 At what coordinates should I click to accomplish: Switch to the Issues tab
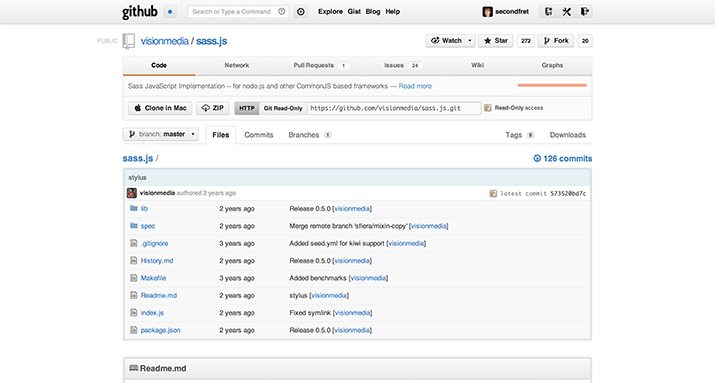[402, 65]
